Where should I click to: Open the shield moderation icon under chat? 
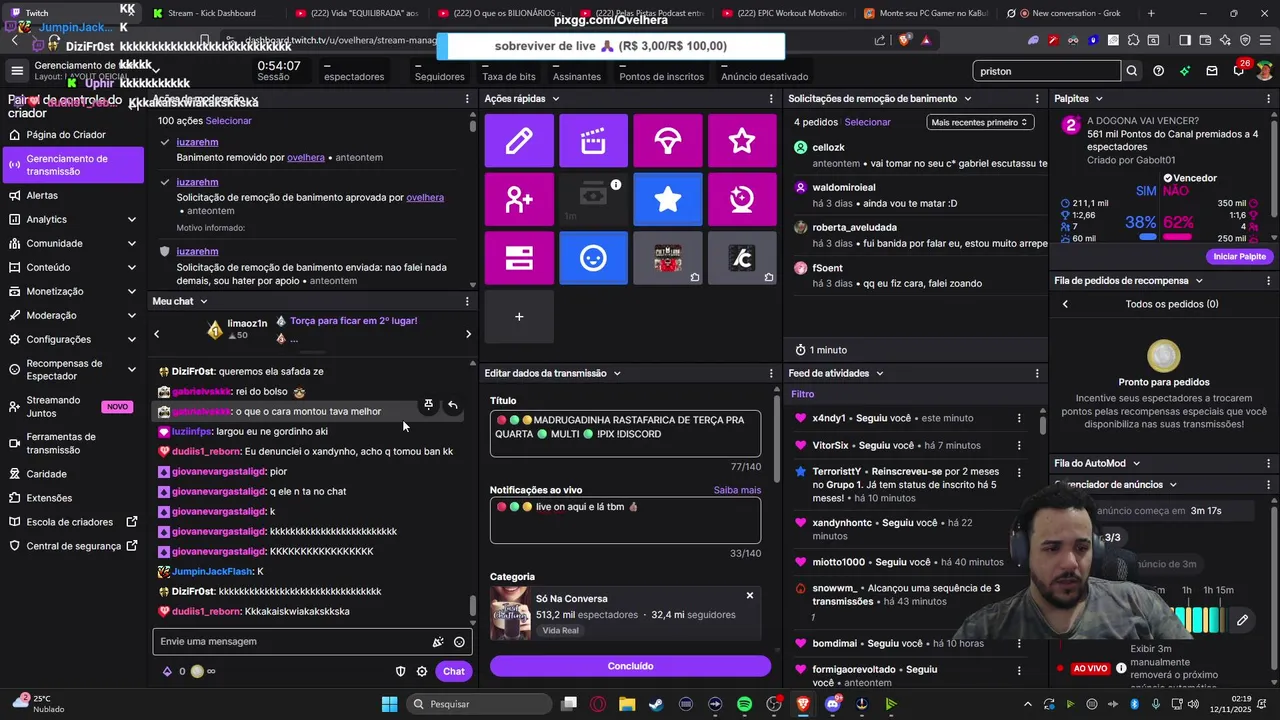(400, 672)
